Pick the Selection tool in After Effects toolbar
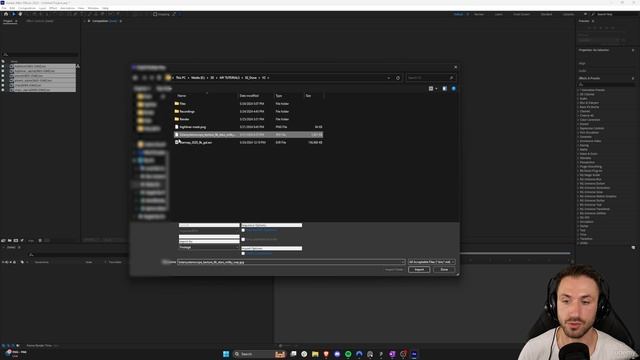This screenshot has width=640, height=360. pyautogui.click(x=13, y=14)
